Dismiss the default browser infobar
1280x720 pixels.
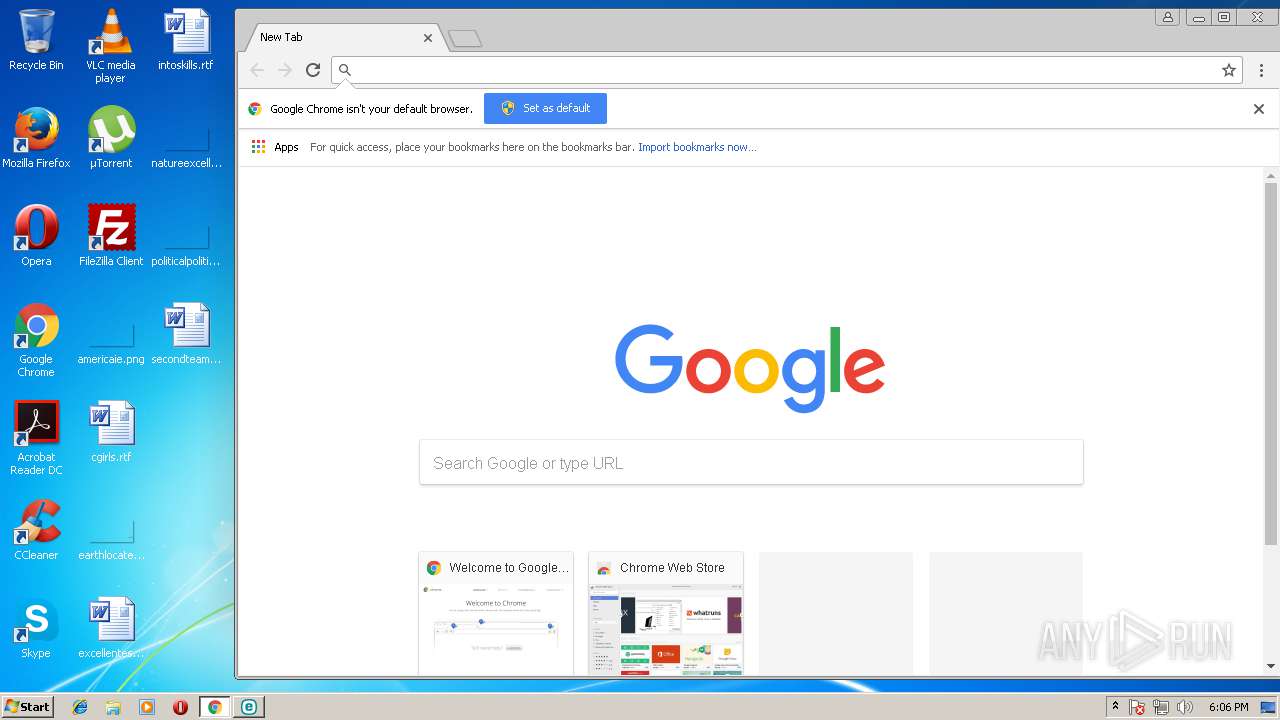[x=1259, y=109]
